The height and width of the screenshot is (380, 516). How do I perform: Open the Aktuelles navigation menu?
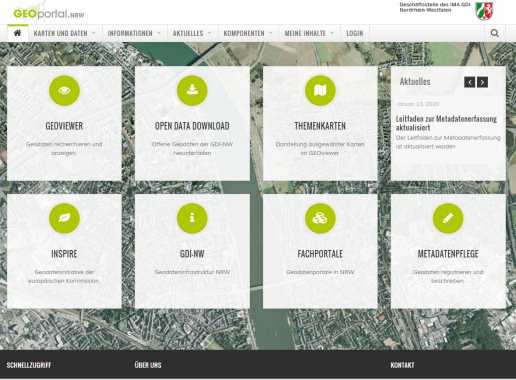tap(188, 33)
